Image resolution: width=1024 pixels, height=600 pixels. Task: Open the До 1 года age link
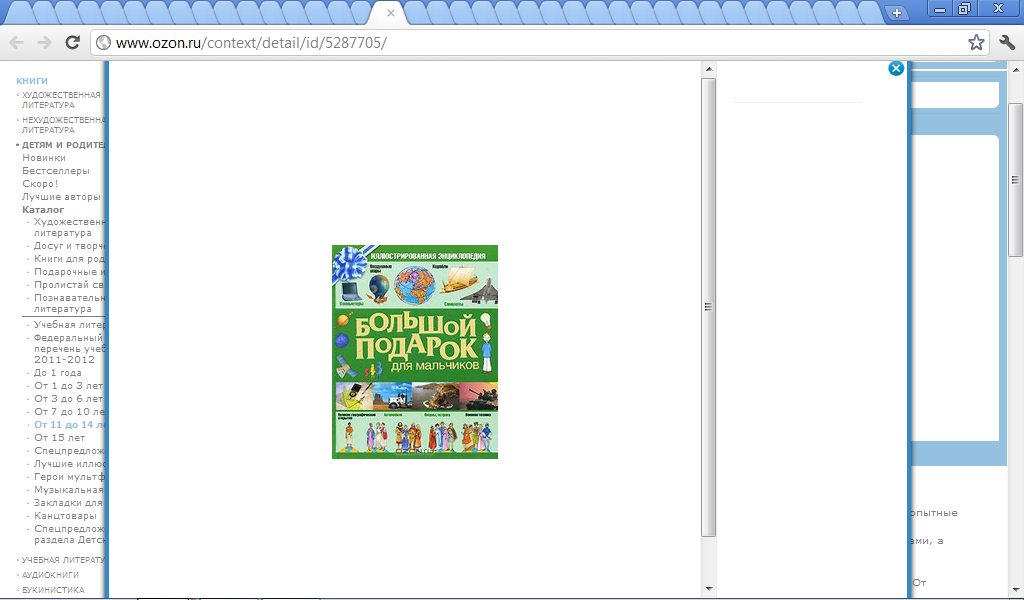click(x=58, y=373)
